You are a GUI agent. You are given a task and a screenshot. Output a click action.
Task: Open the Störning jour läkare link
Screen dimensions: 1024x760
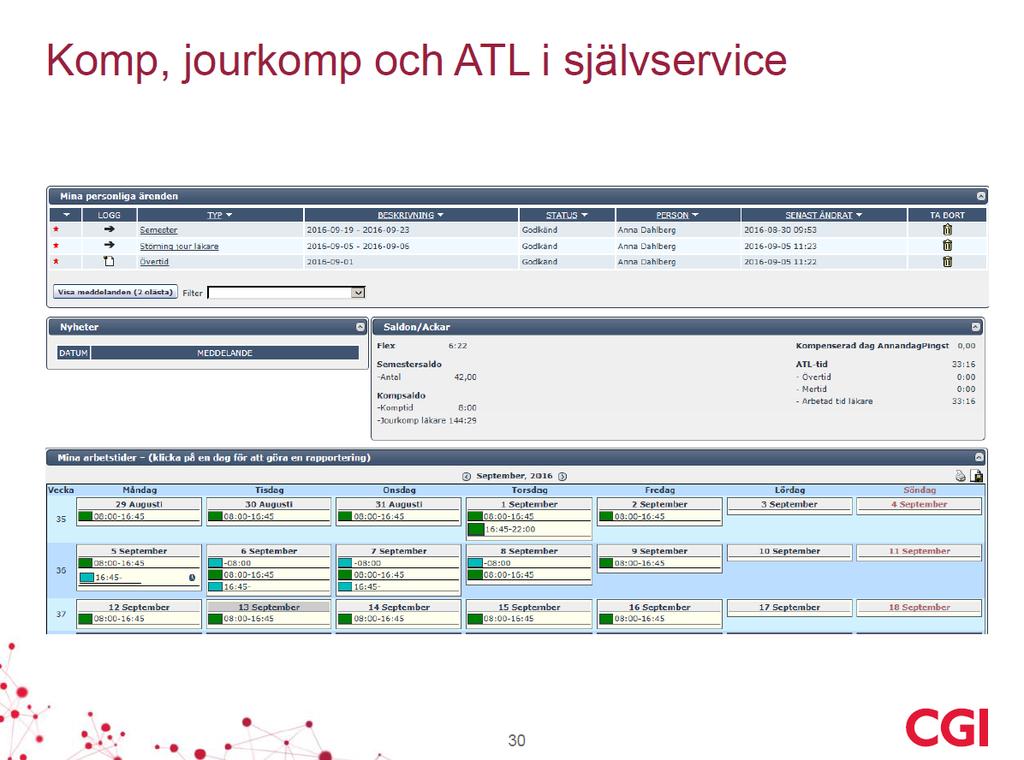click(x=179, y=246)
